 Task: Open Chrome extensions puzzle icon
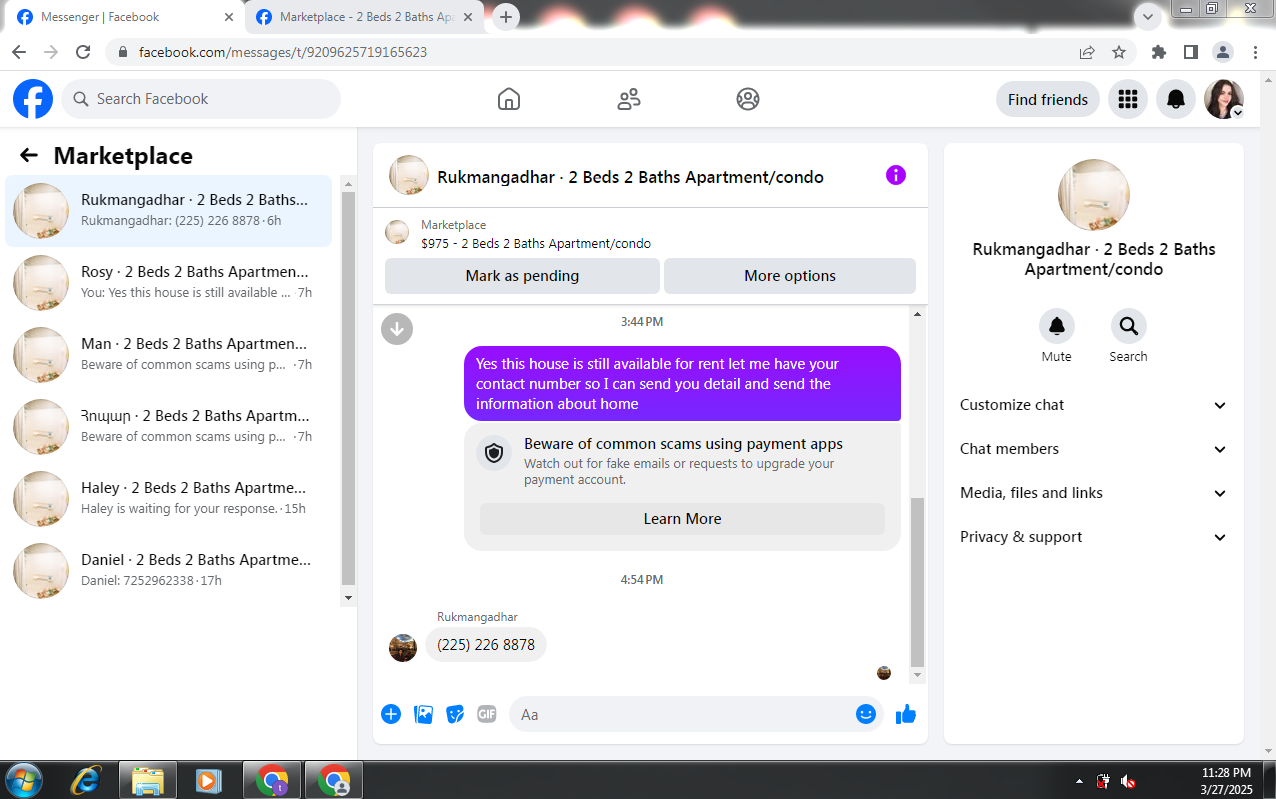(x=1159, y=52)
